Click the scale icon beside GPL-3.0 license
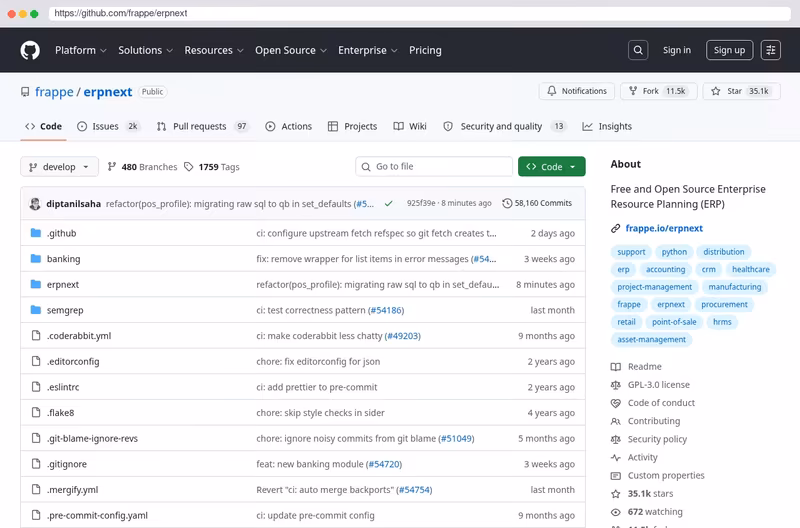800x528 pixels. [x=616, y=385]
